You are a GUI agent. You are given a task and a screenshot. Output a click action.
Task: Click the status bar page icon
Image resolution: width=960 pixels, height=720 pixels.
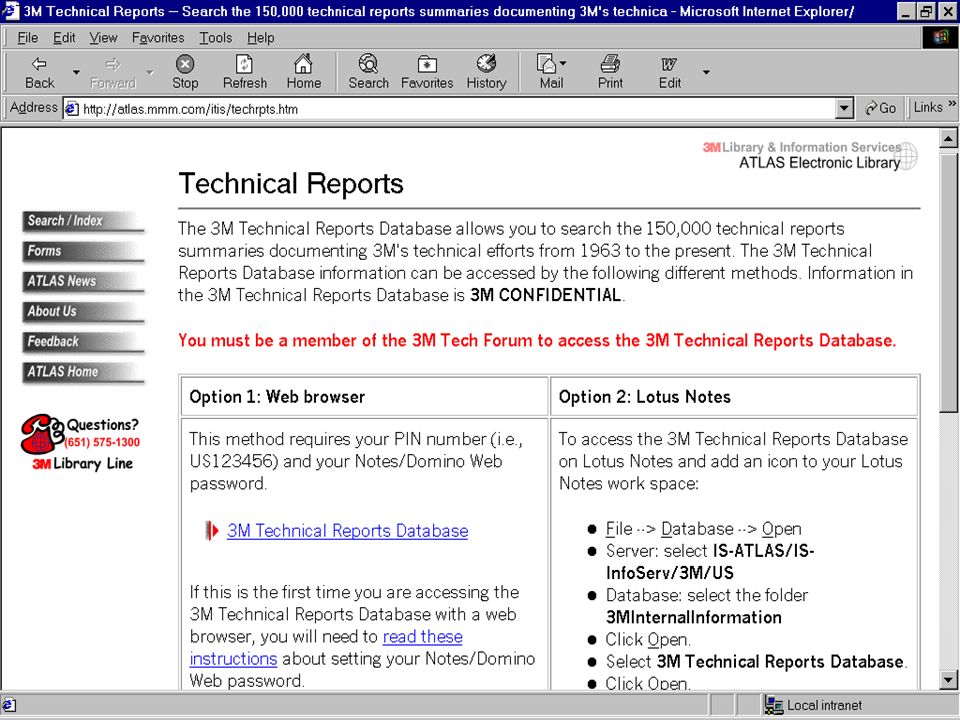tap(10, 705)
